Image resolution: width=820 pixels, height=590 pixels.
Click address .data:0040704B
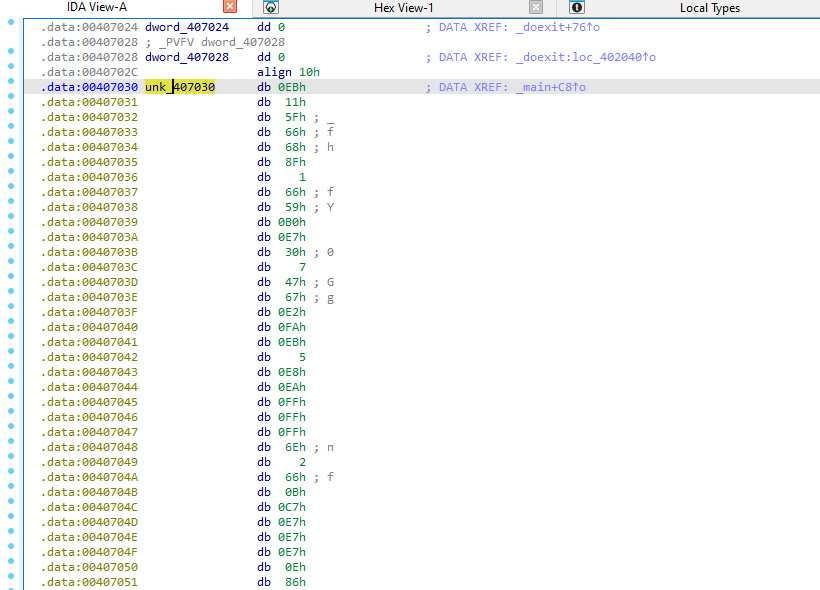pyautogui.click(x=89, y=492)
